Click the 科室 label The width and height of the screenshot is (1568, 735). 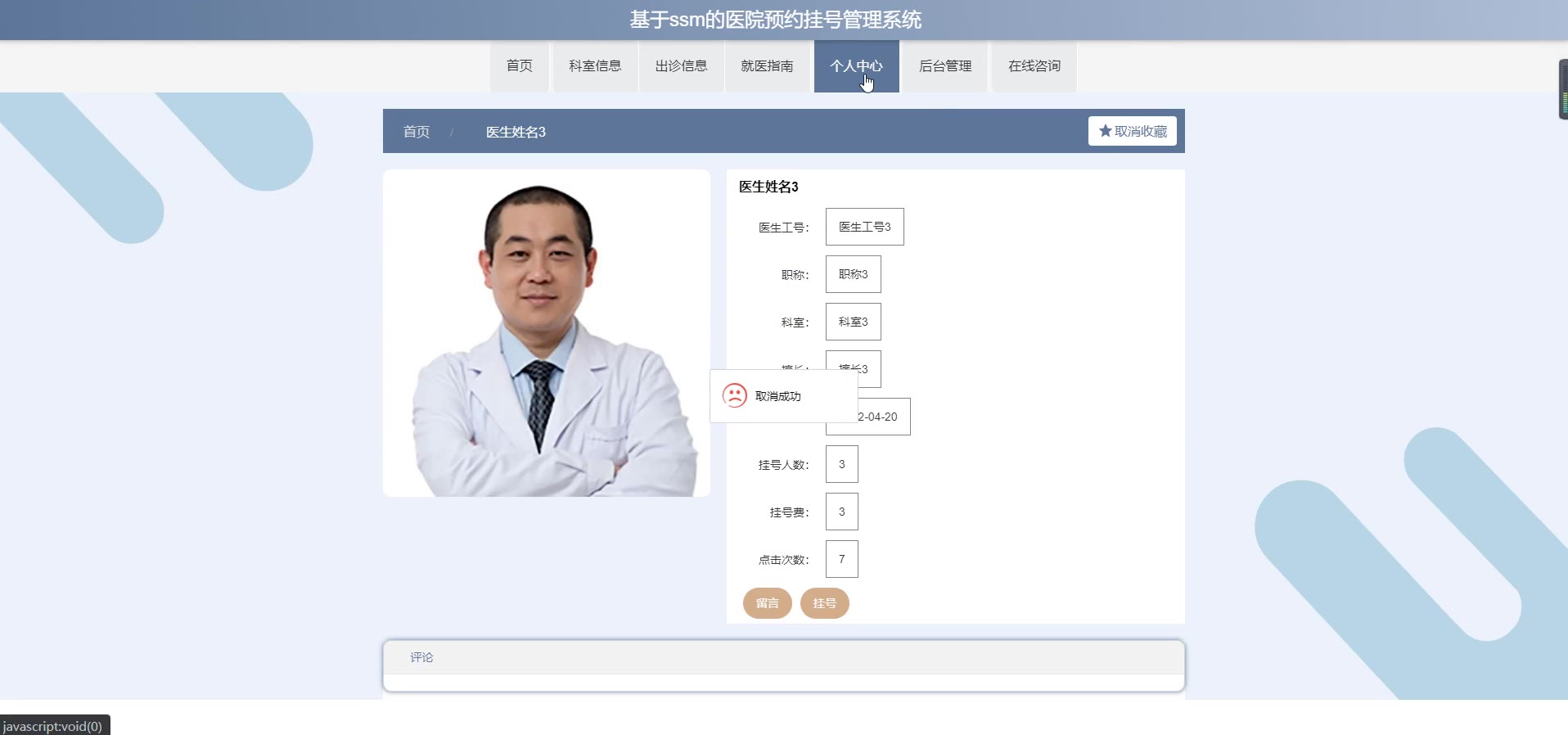coord(795,322)
